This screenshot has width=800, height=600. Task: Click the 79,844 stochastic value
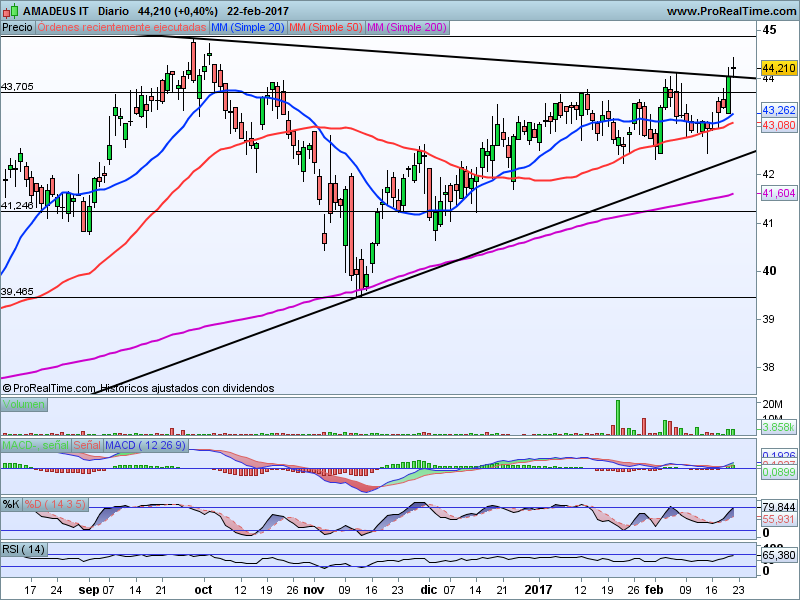[x=779, y=507]
